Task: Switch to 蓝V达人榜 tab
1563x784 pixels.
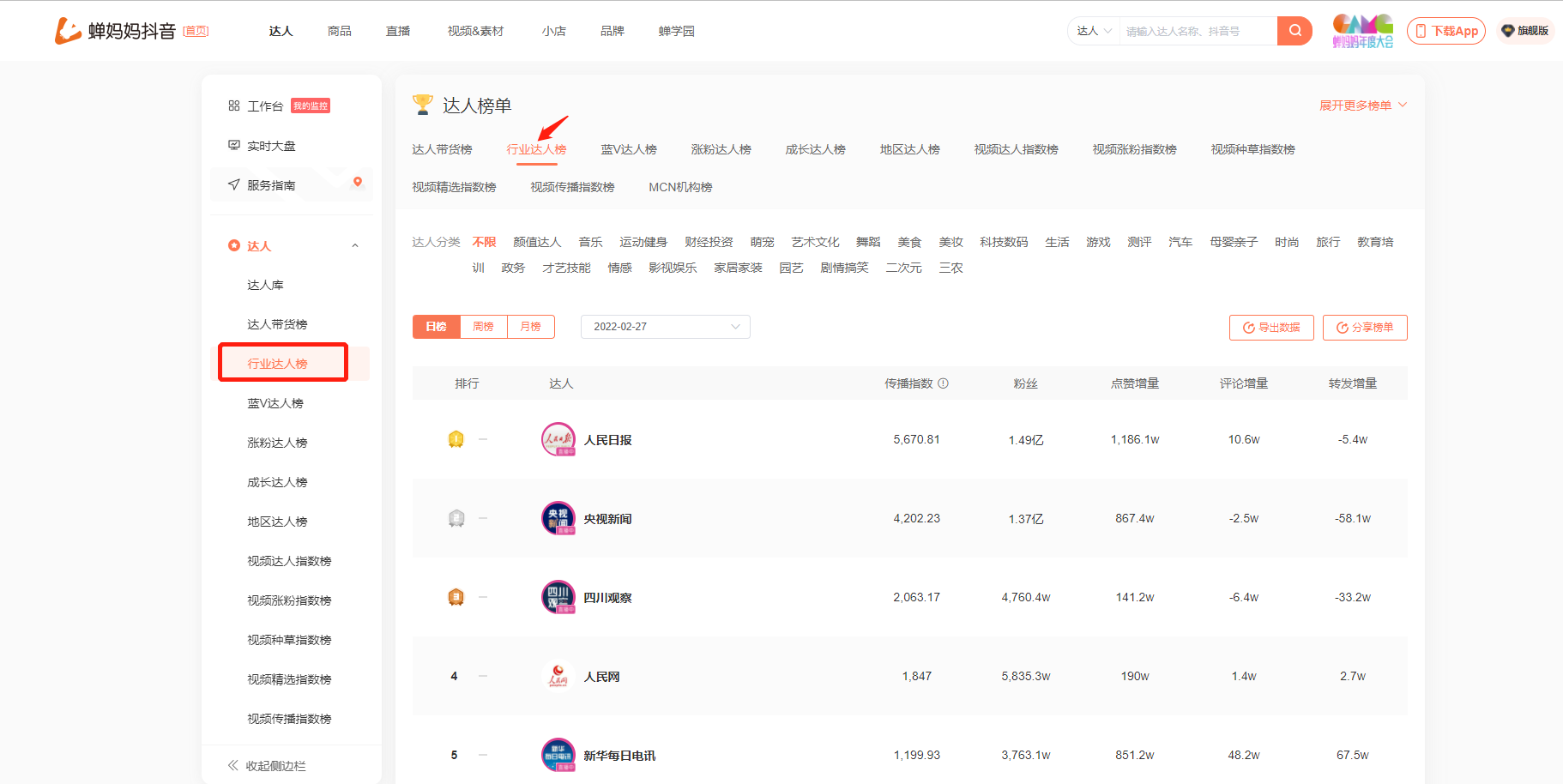Action: click(x=629, y=149)
